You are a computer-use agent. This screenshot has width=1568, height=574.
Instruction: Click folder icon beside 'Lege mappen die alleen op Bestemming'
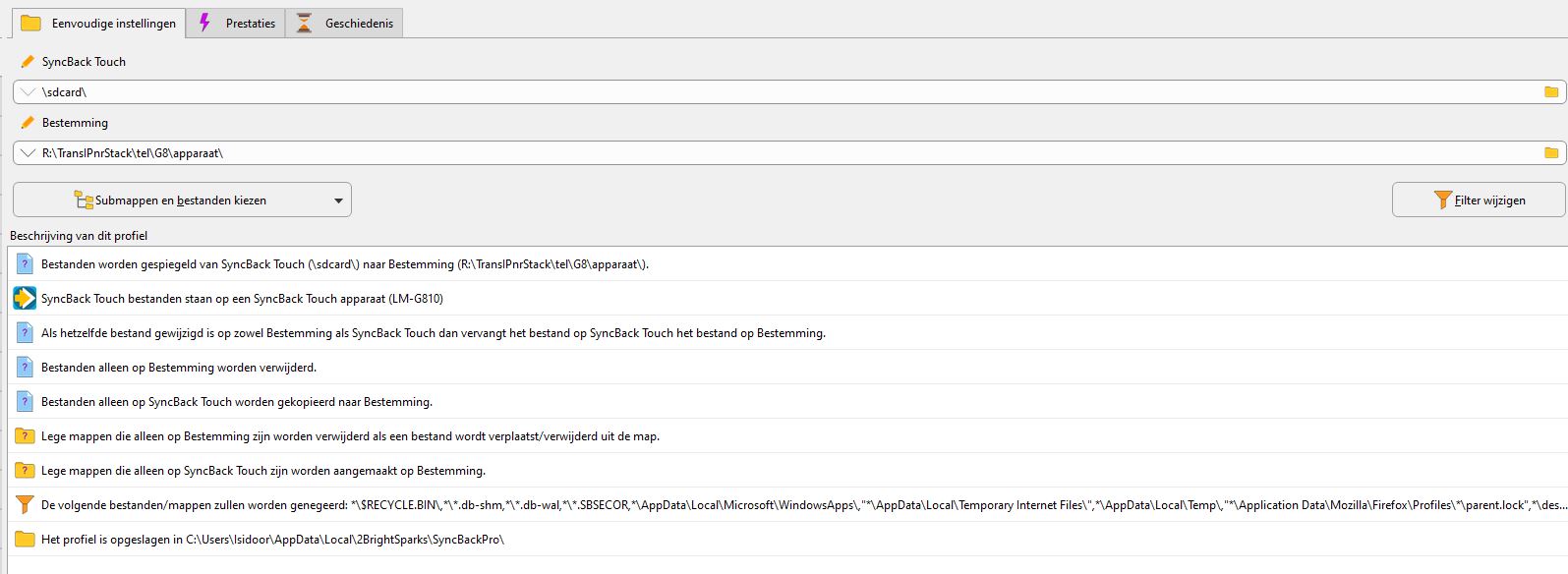coord(25,435)
